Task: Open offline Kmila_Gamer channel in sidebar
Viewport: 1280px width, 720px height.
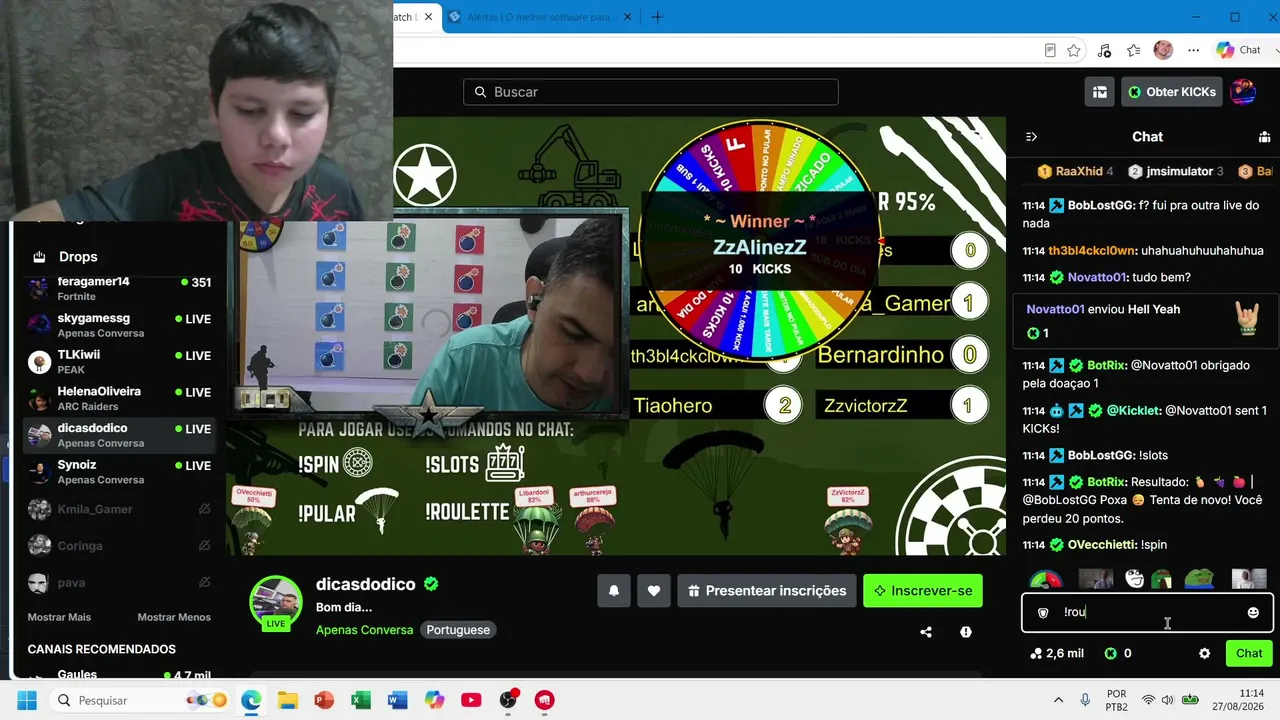Action: 119,509
